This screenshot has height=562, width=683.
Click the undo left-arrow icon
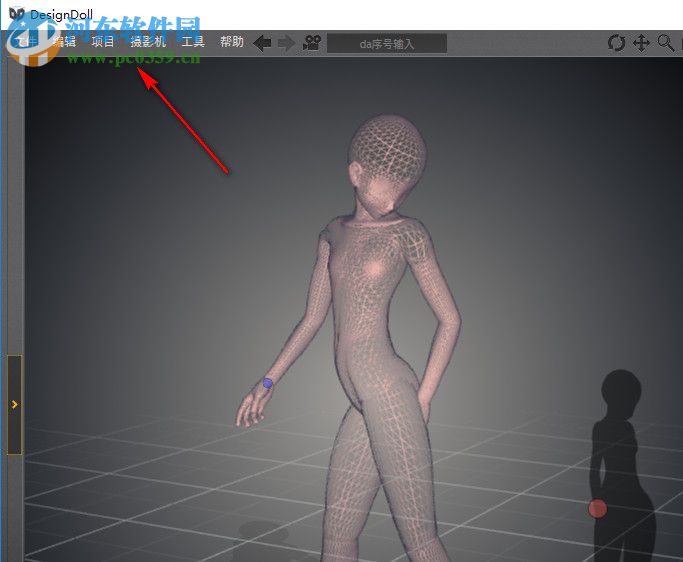click(x=262, y=43)
